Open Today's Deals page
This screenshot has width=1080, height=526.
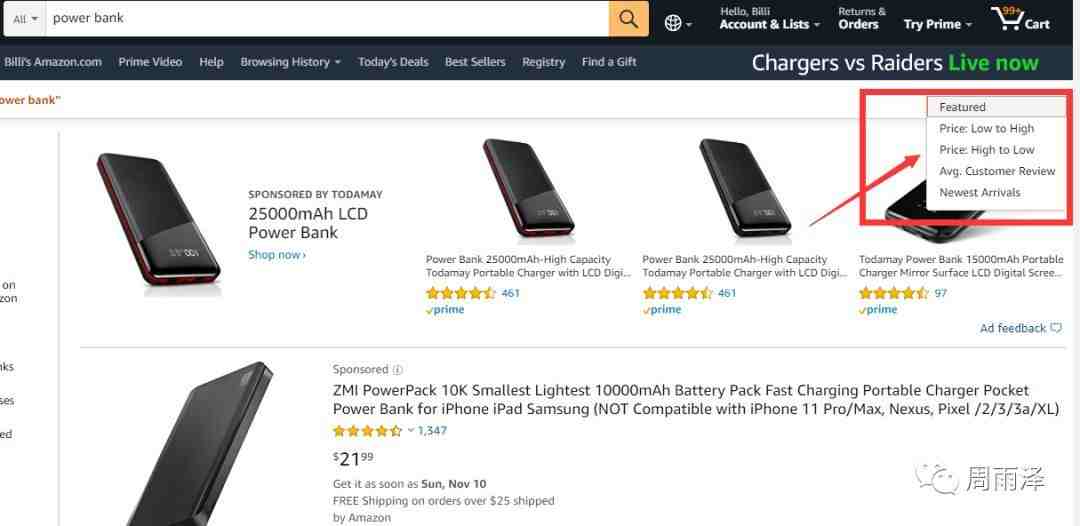pyautogui.click(x=393, y=62)
